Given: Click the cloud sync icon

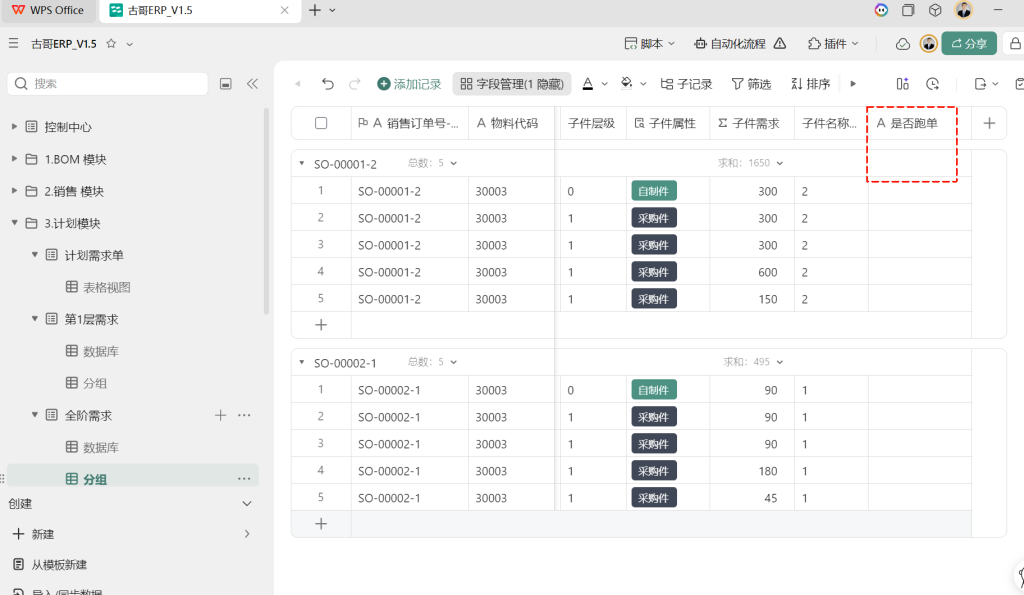Looking at the screenshot, I should [x=903, y=44].
